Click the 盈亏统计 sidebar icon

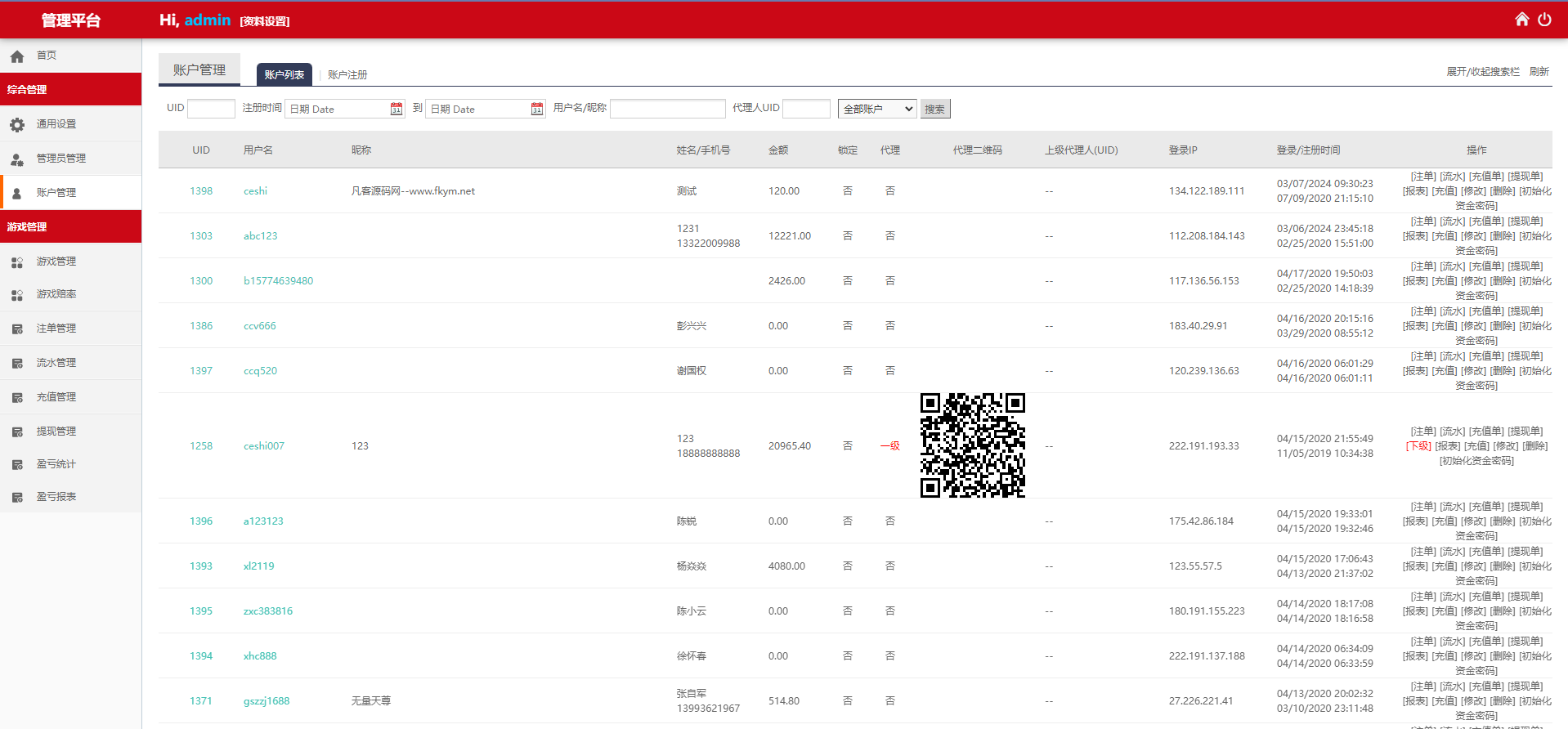coord(17,464)
